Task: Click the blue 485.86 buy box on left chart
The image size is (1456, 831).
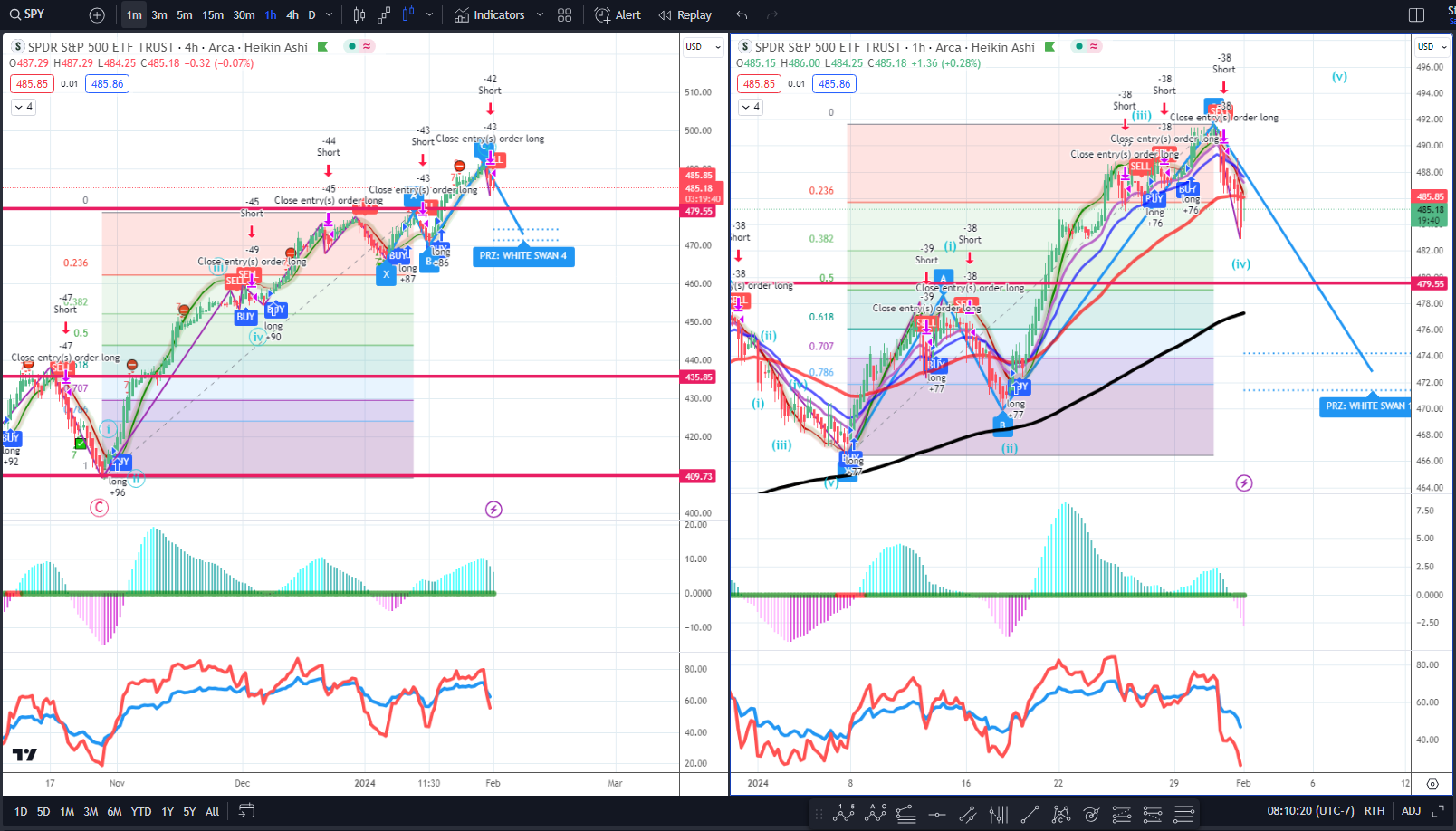Action: (x=108, y=84)
